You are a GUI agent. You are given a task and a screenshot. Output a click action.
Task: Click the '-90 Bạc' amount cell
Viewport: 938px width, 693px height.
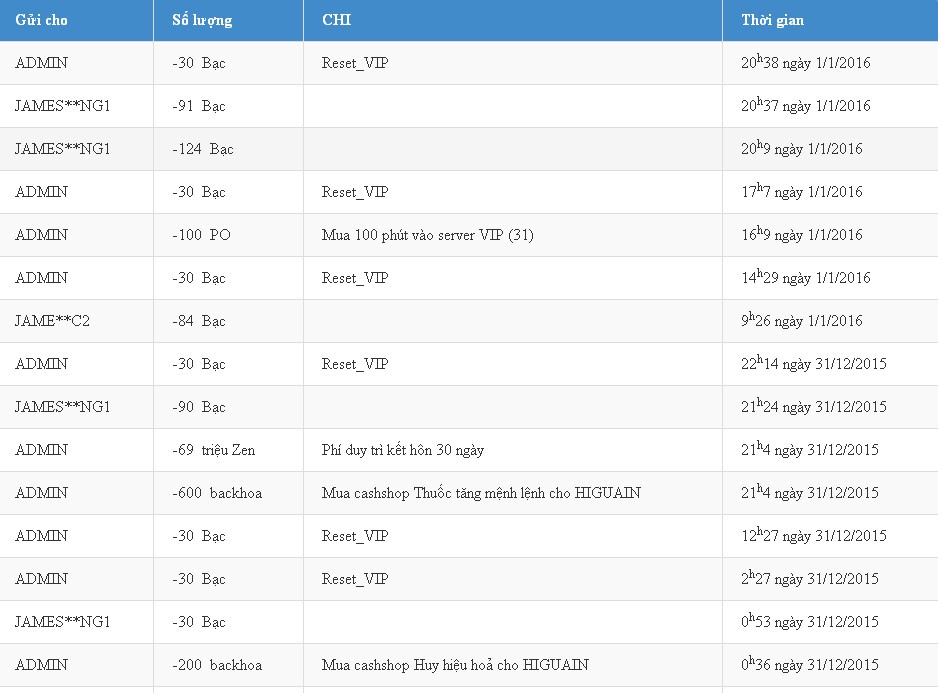click(x=229, y=407)
